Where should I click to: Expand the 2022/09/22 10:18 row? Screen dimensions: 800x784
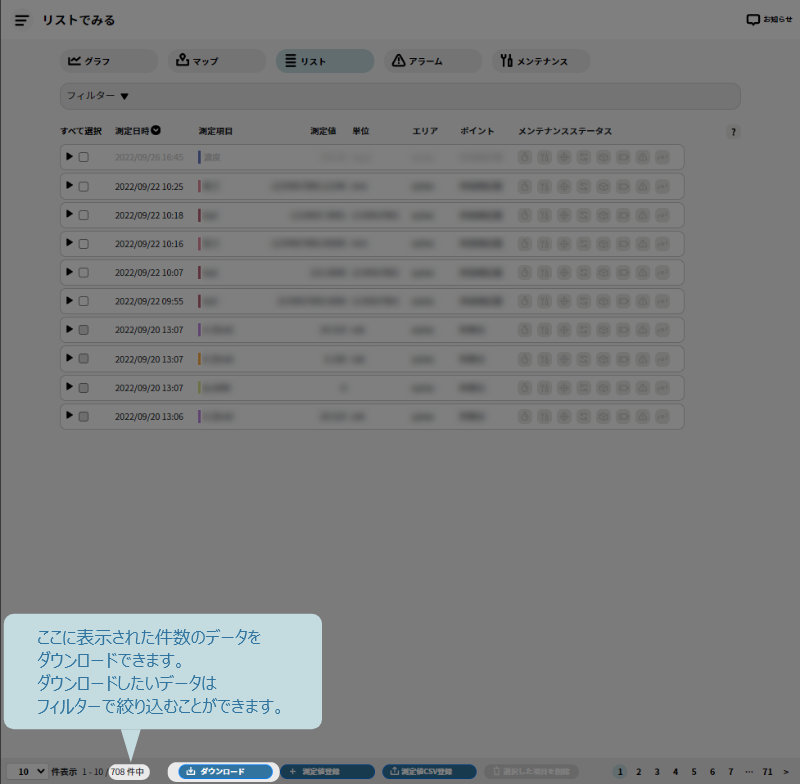(x=69, y=214)
